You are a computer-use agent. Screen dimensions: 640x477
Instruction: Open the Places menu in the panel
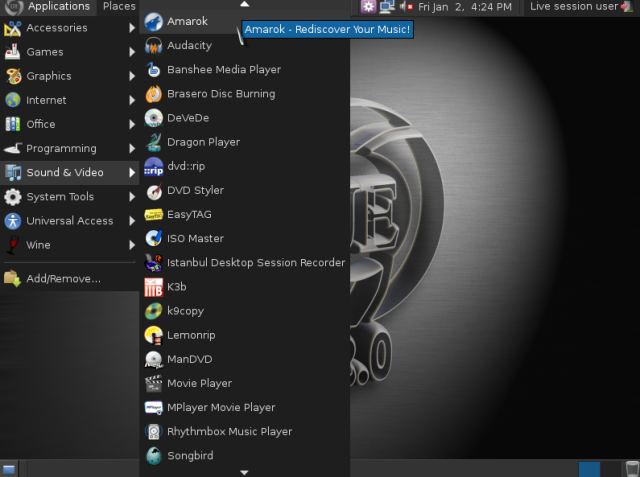[119, 7]
